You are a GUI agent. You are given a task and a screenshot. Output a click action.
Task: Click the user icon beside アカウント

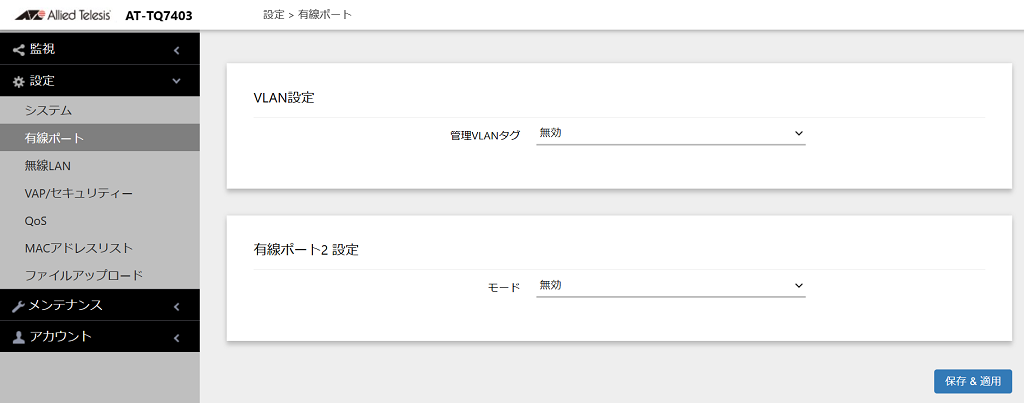point(18,337)
